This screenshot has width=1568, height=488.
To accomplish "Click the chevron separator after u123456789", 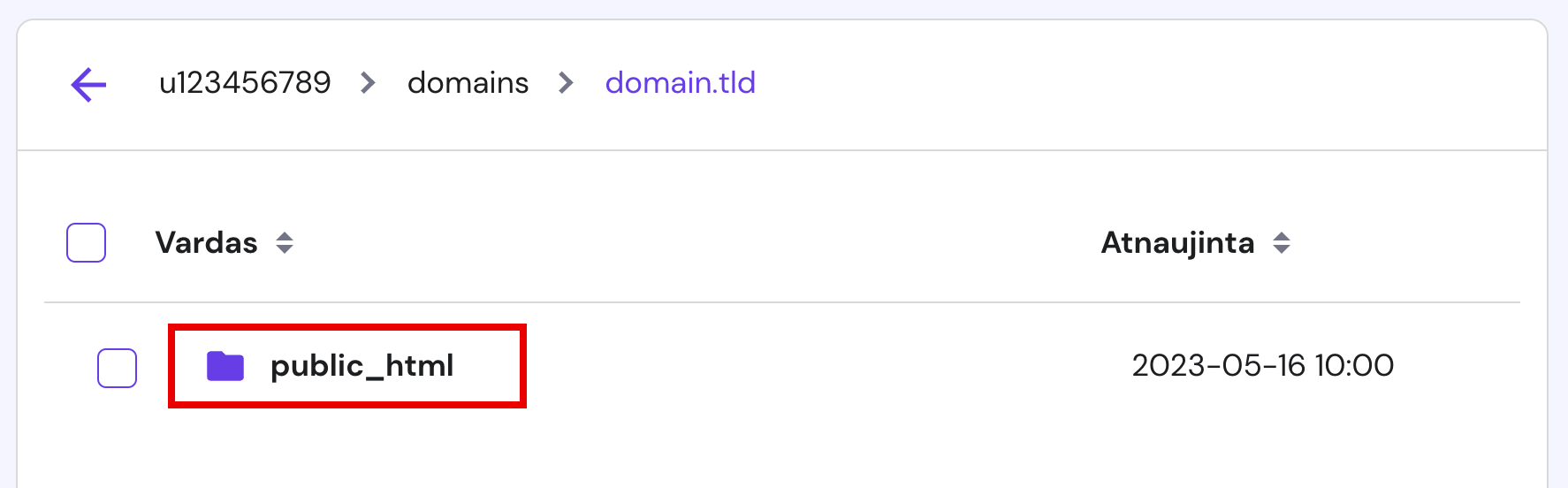I will click(x=369, y=83).
